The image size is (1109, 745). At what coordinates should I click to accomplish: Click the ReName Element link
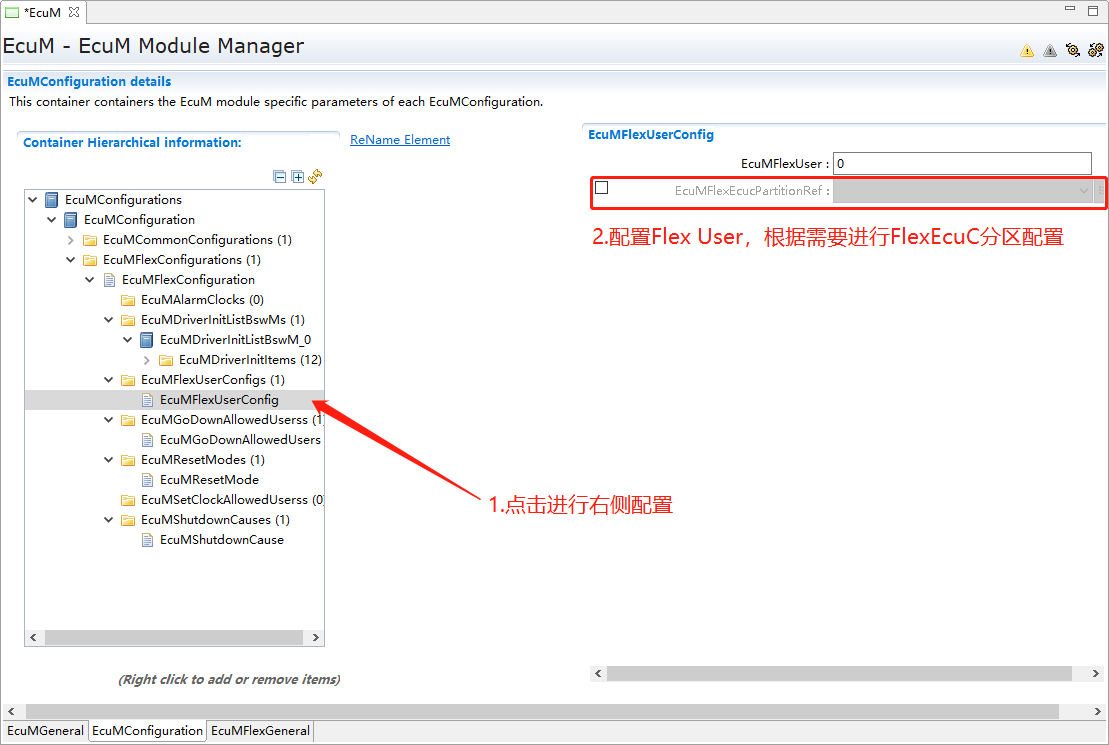400,140
